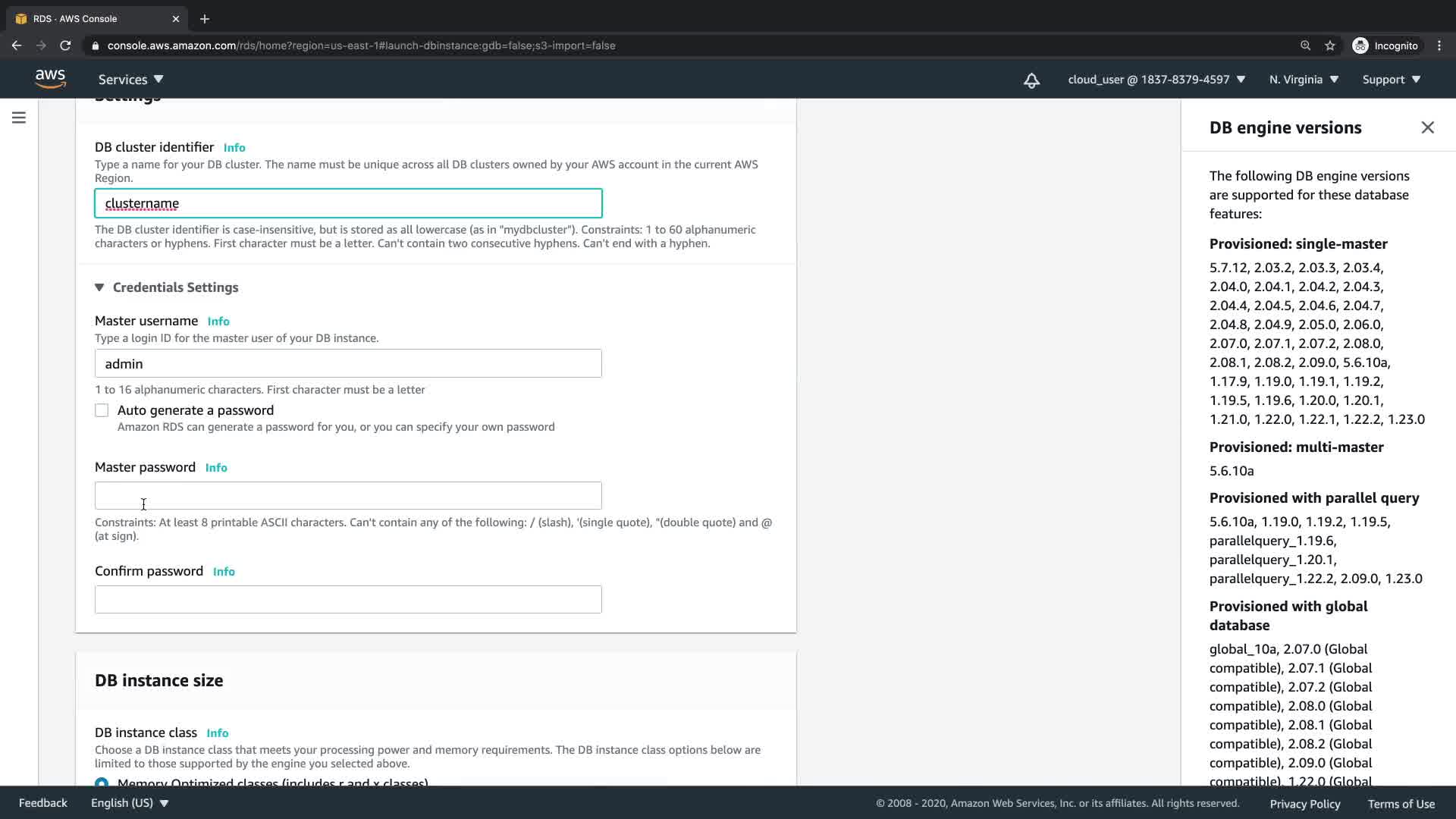Bookmark page with star icon
The image size is (1456, 819).
1329,45
